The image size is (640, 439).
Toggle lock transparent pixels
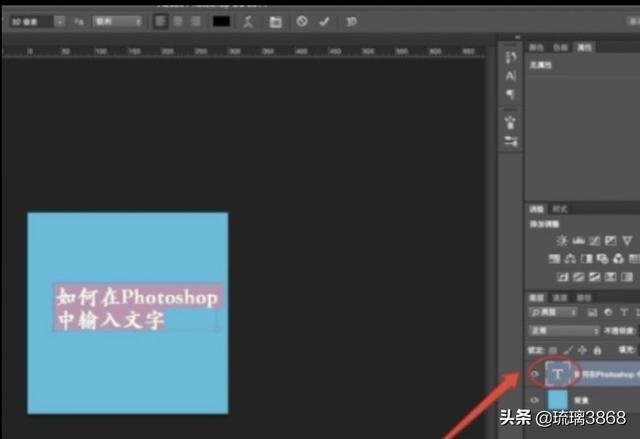click(x=553, y=350)
